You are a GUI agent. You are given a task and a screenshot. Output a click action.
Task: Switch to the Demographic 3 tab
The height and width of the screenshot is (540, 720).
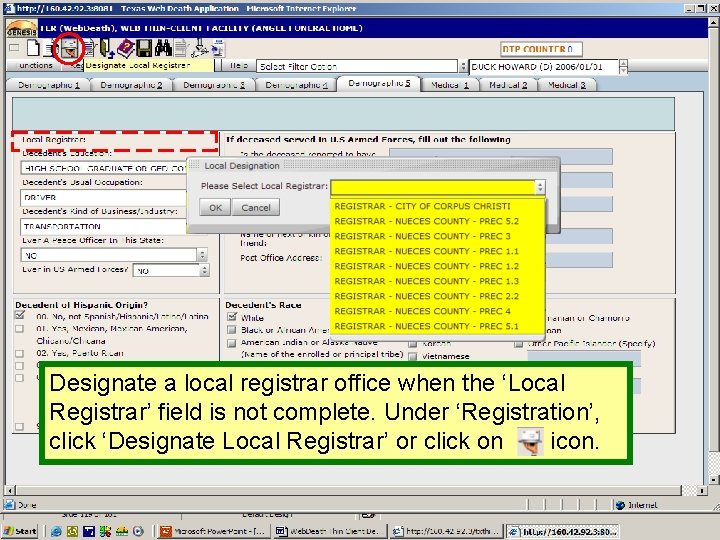pyautogui.click(x=214, y=85)
